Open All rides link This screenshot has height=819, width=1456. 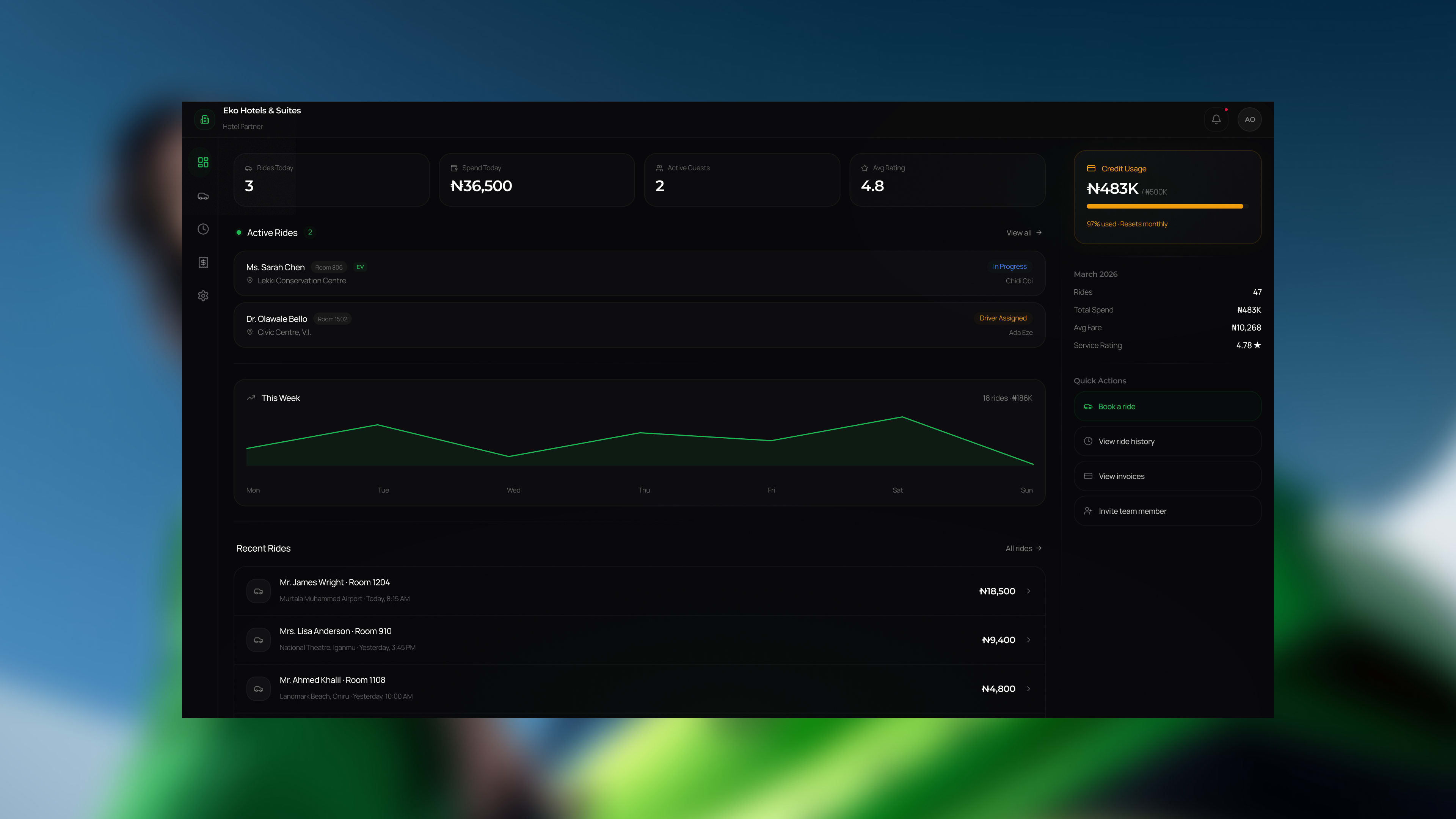(1024, 548)
